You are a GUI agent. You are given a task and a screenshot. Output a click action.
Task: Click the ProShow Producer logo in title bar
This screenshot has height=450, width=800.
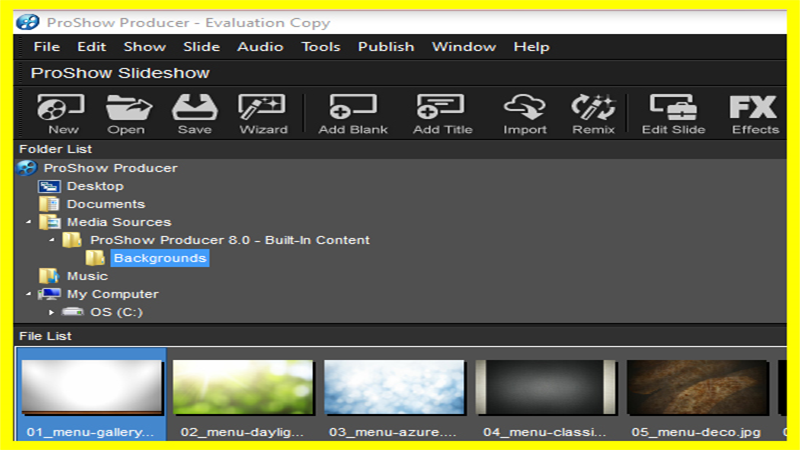(x=28, y=22)
